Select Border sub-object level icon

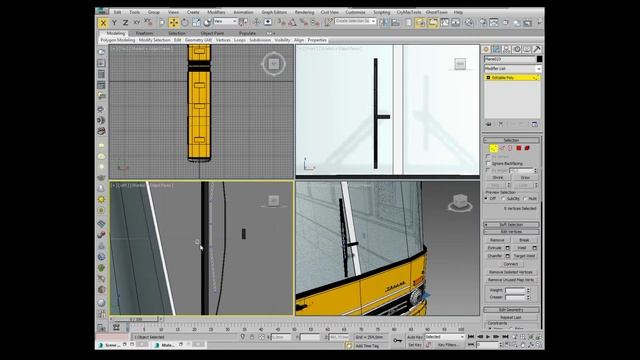click(x=511, y=148)
